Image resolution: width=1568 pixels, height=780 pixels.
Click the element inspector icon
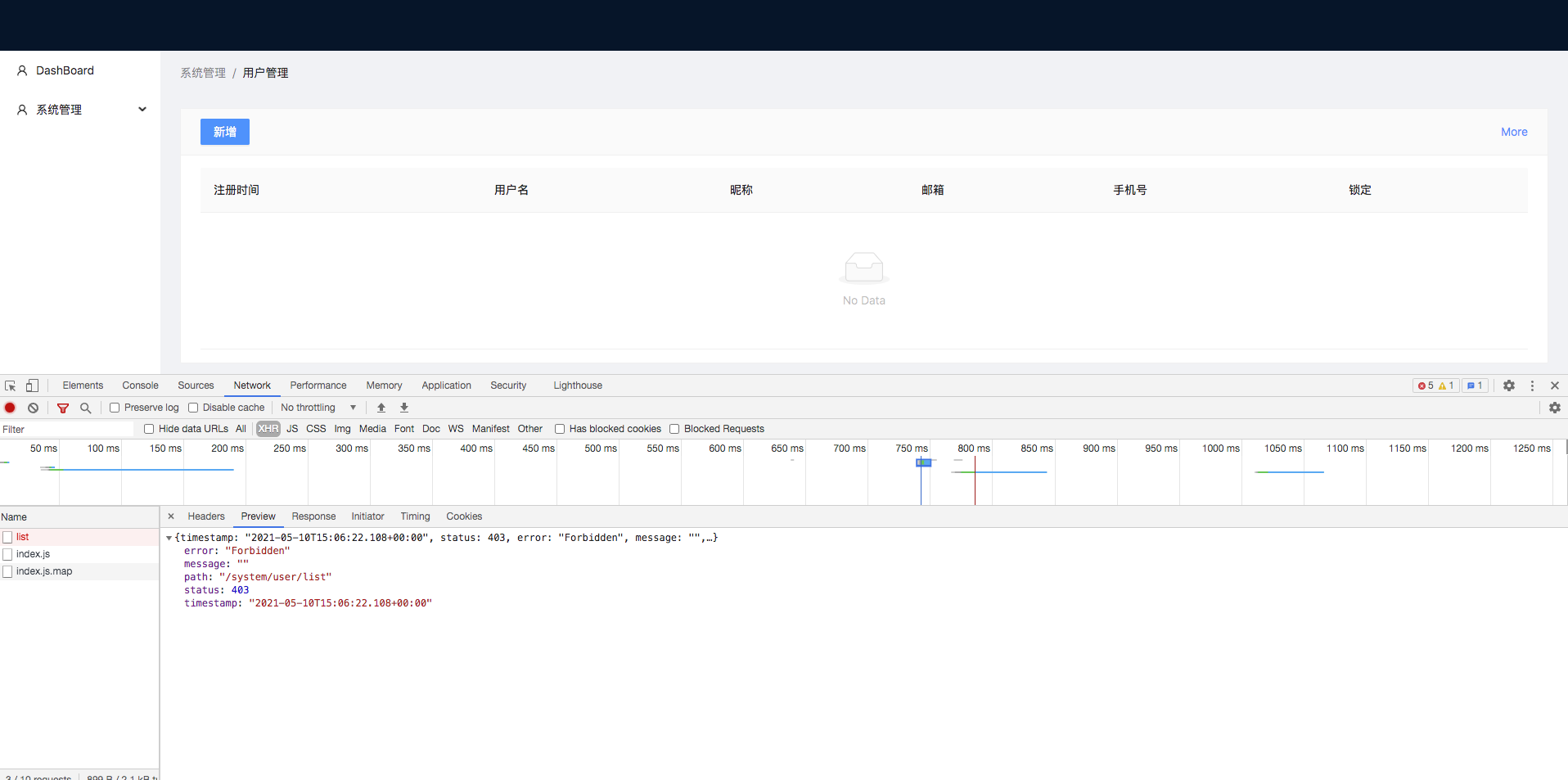coord(11,385)
